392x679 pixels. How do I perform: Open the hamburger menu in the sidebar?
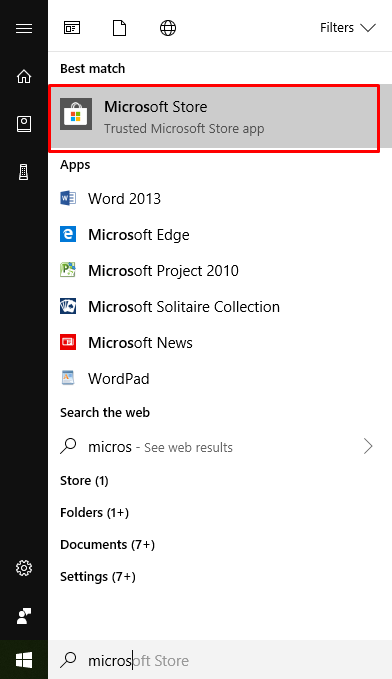coord(24,29)
